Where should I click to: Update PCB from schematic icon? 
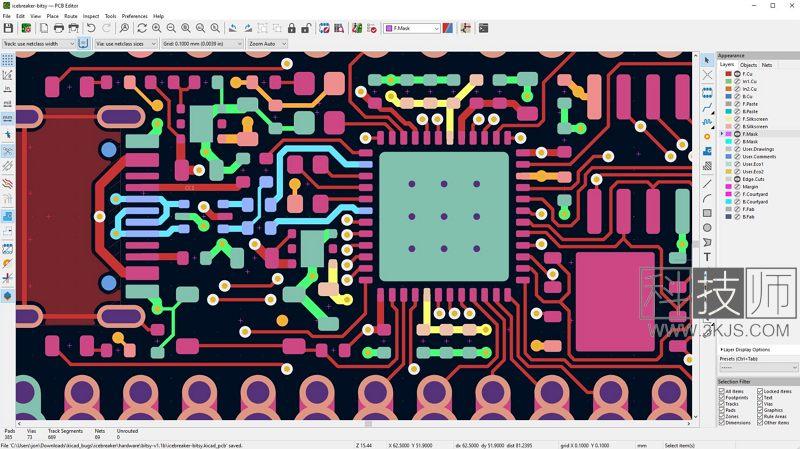[x=357, y=29]
